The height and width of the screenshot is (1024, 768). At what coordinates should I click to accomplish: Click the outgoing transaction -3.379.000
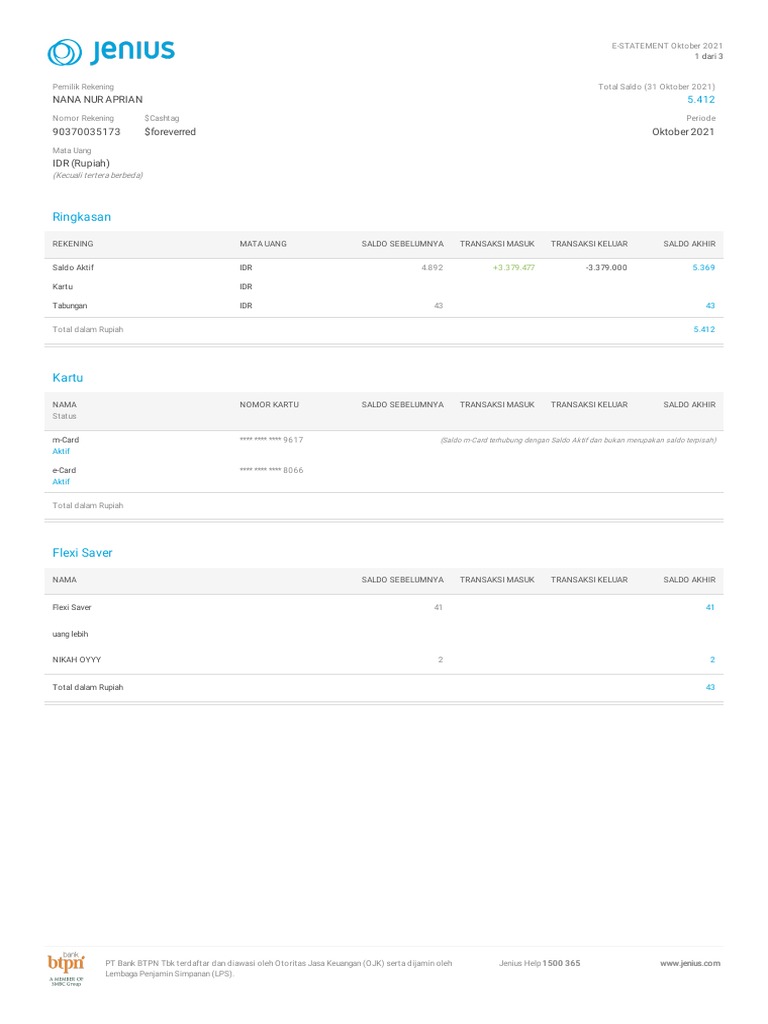[x=607, y=267]
